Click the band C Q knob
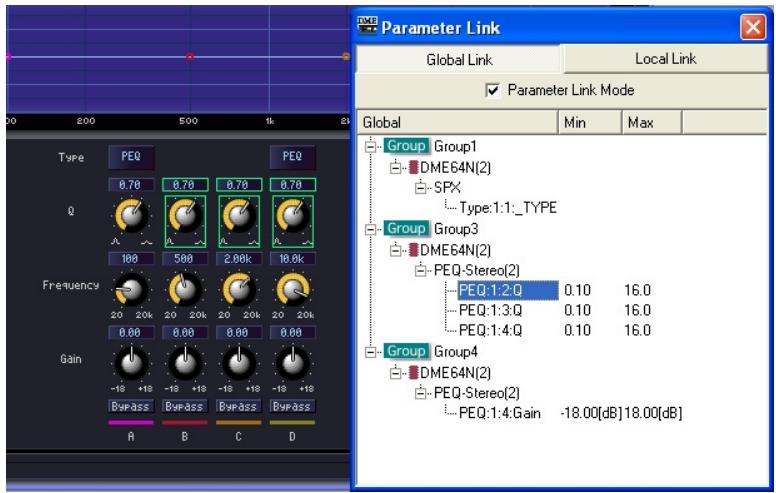776x493 pixels. pos(239,216)
